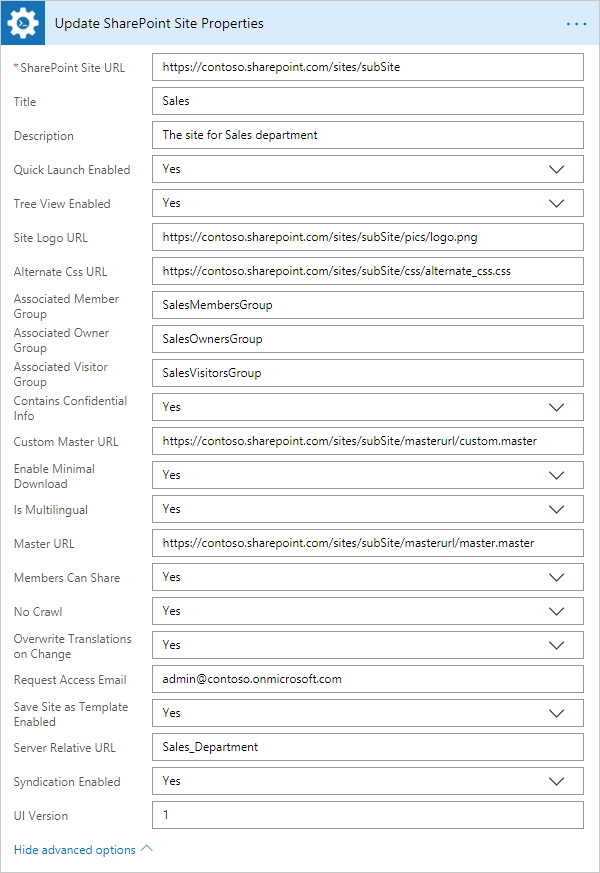Viewport: 600px width, 873px height.
Task: Click the Tree View Enabled label
Action: point(62,204)
